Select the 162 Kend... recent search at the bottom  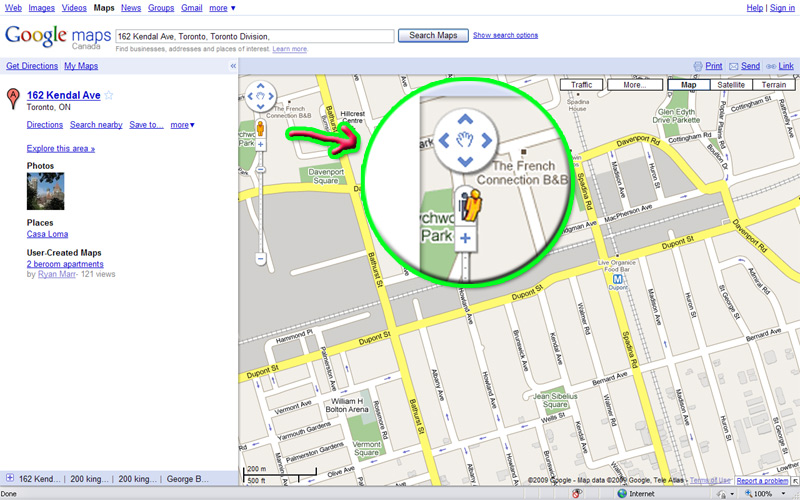click(39, 479)
